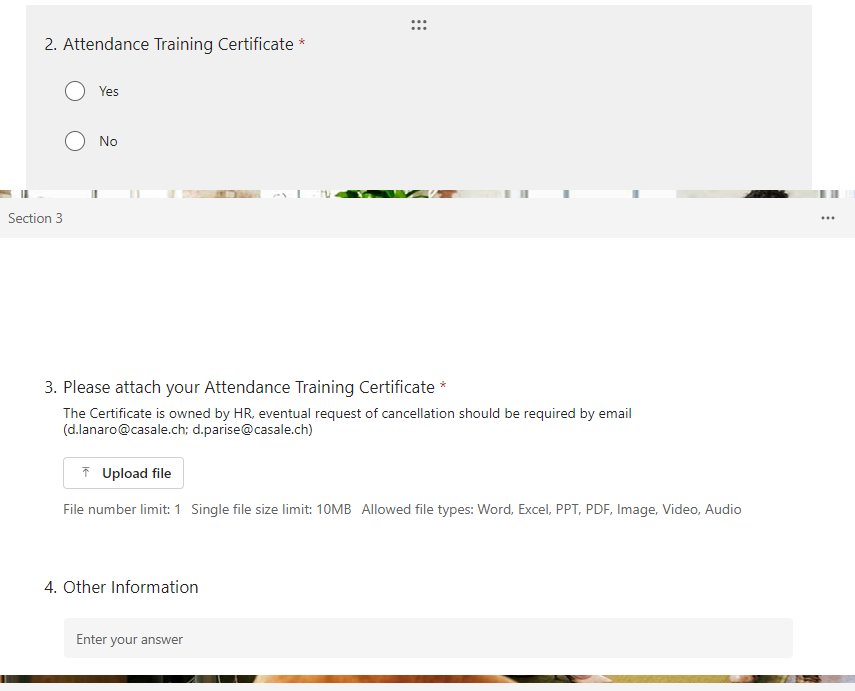The width and height of the screenshot is (855, 691).
Task: Select the Other Information question title
Action: (x=130, y=587)
